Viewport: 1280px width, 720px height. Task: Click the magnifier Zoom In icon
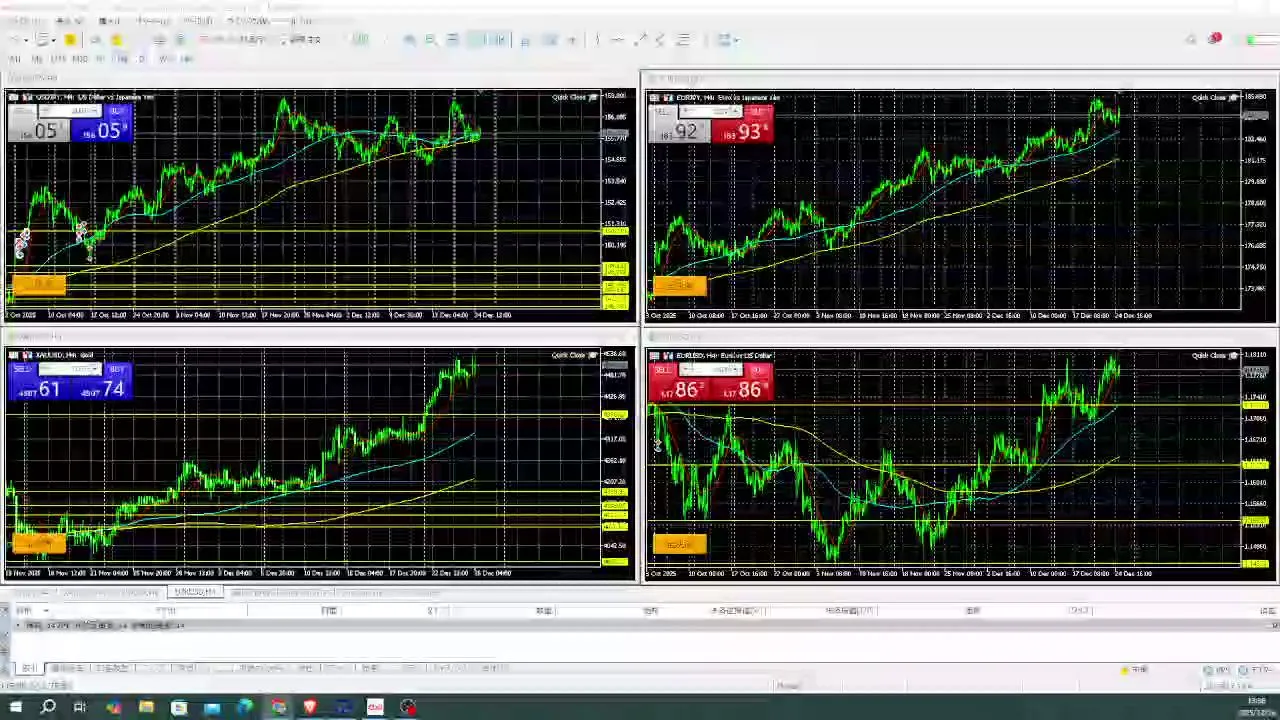pyautogui.click(x=409, y=40)
